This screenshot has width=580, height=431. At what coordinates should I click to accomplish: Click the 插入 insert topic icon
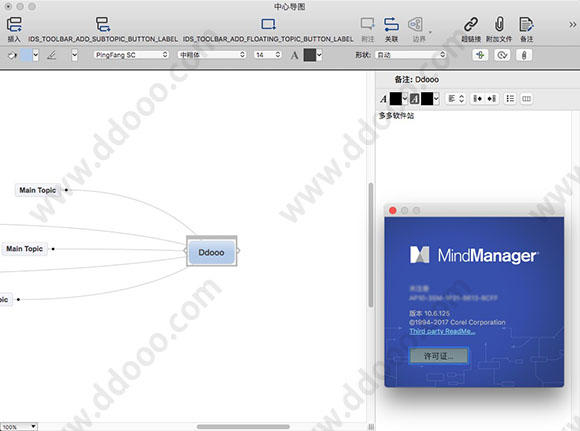point(14,24)
